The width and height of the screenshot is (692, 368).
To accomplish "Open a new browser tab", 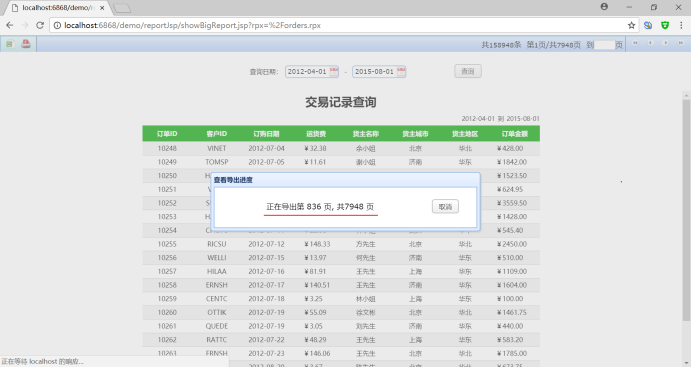I will 122,8.
